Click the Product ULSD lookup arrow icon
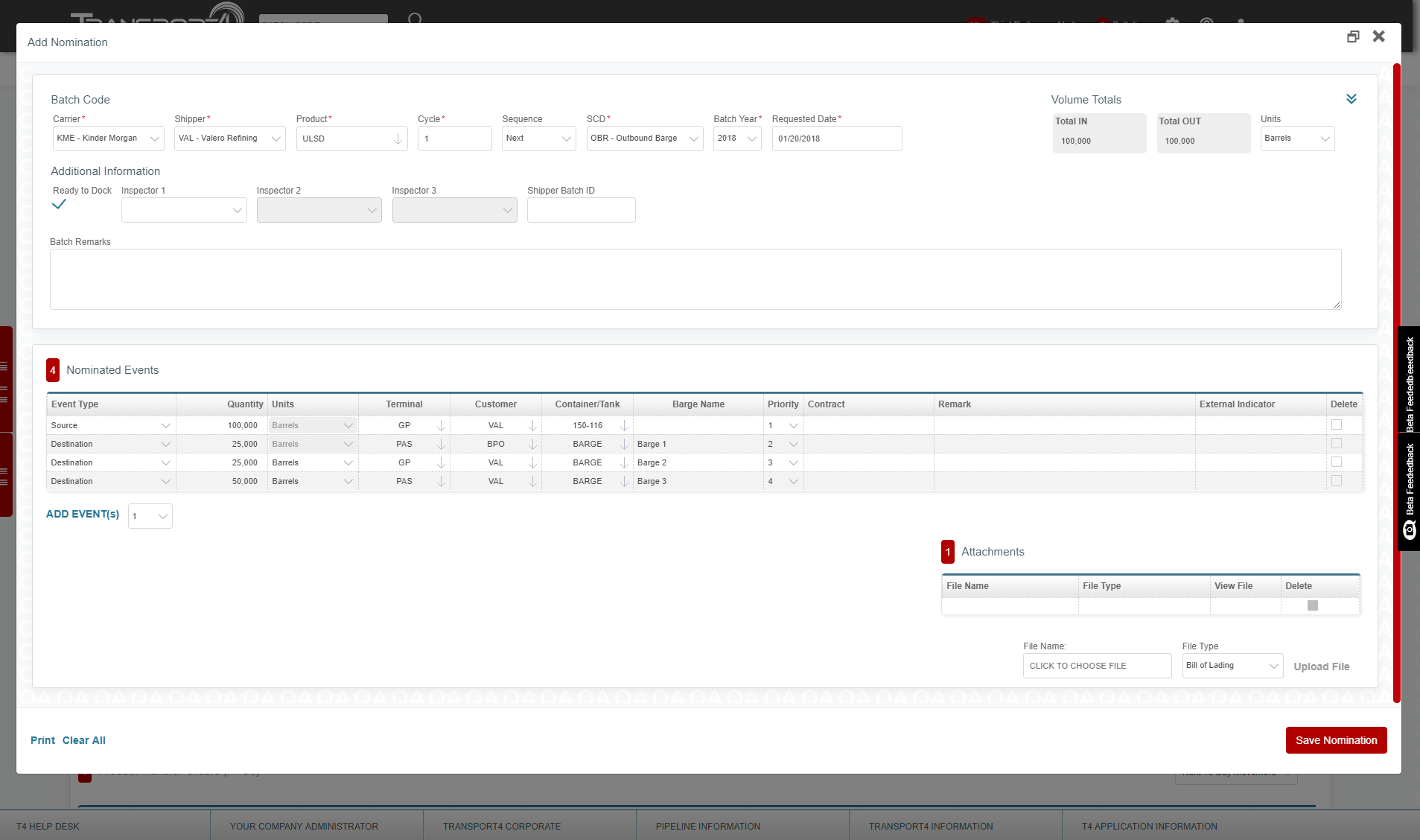The height and width of the screenshot is (840, 1420). click(398, 139)
